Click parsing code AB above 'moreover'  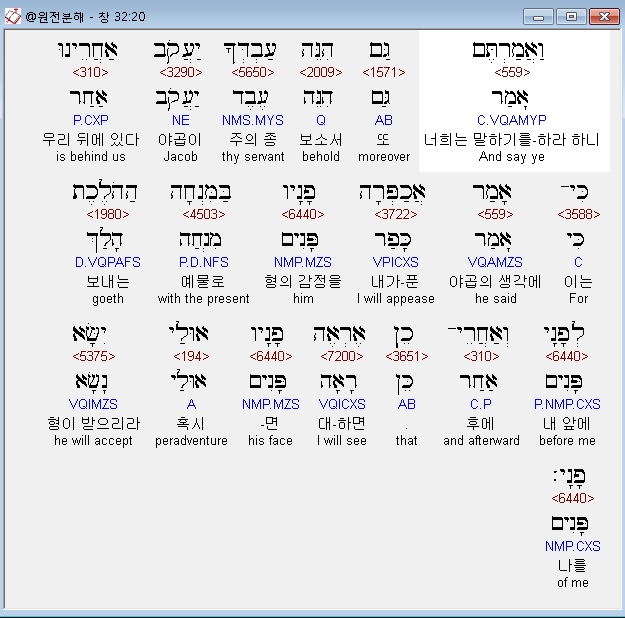click(x=384, y=120)
